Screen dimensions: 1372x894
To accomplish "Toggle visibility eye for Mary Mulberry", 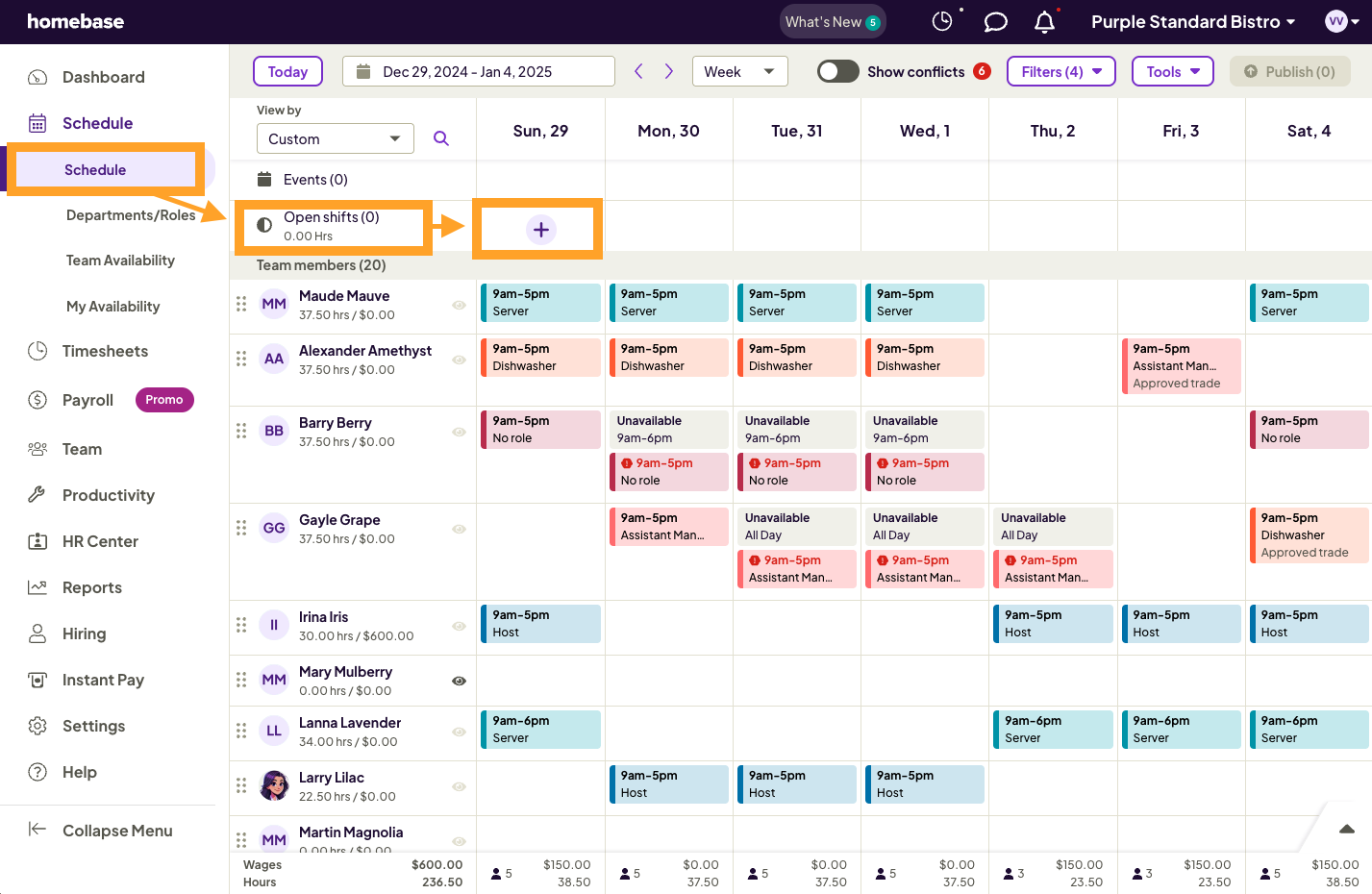I will (459, 681).
